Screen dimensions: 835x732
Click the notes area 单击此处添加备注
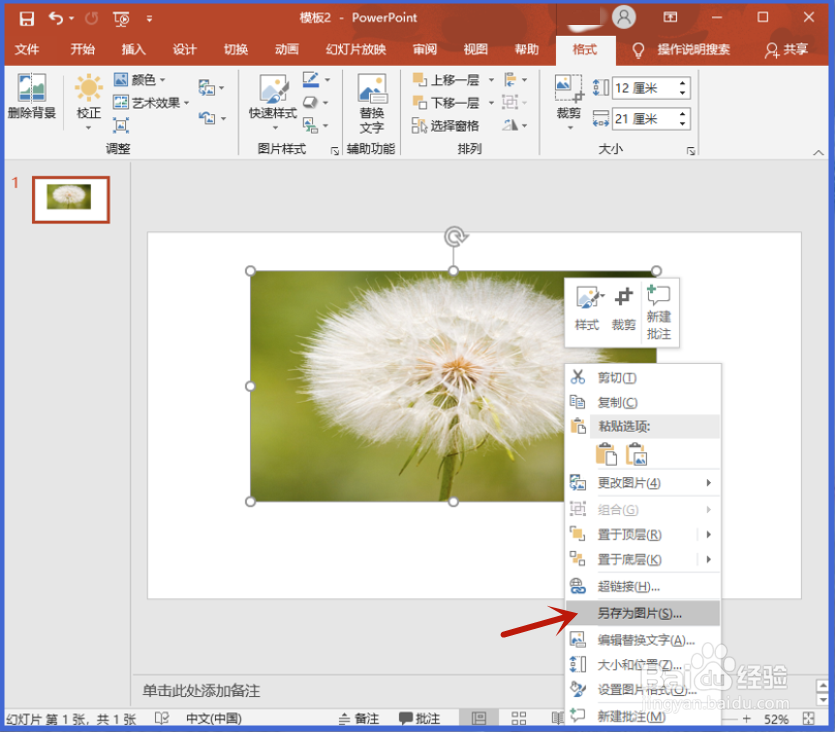point(201,690)
